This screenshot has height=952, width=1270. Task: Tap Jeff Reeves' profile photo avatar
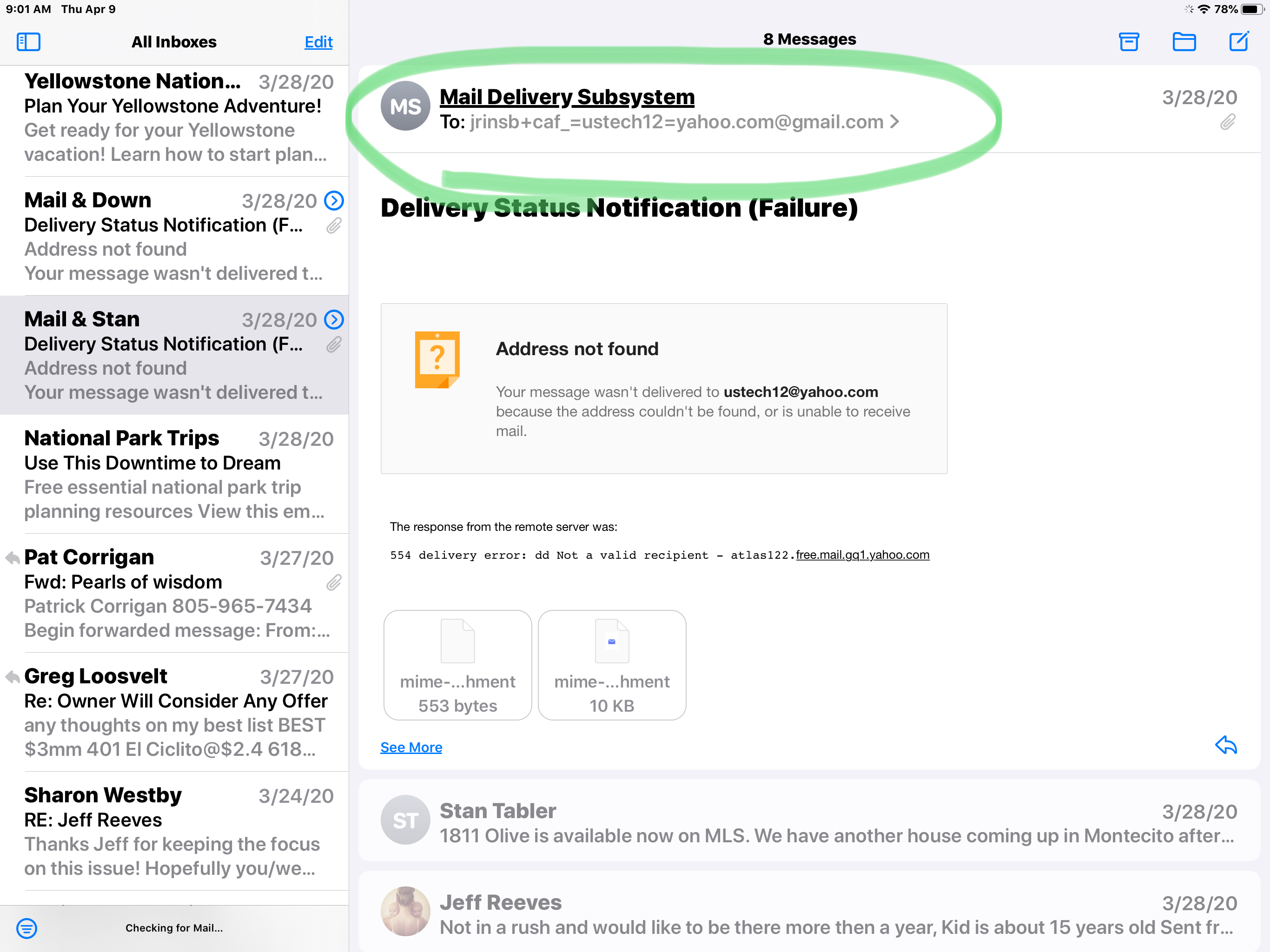tap(405, 911)
